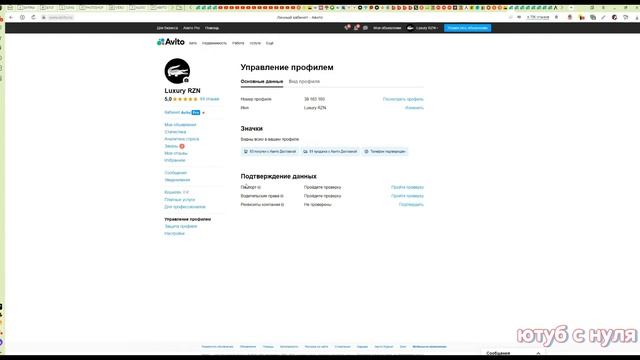Open Настройки in sidebar
Image resolution: width=640 pixels, height=360 pixels.
175,233
